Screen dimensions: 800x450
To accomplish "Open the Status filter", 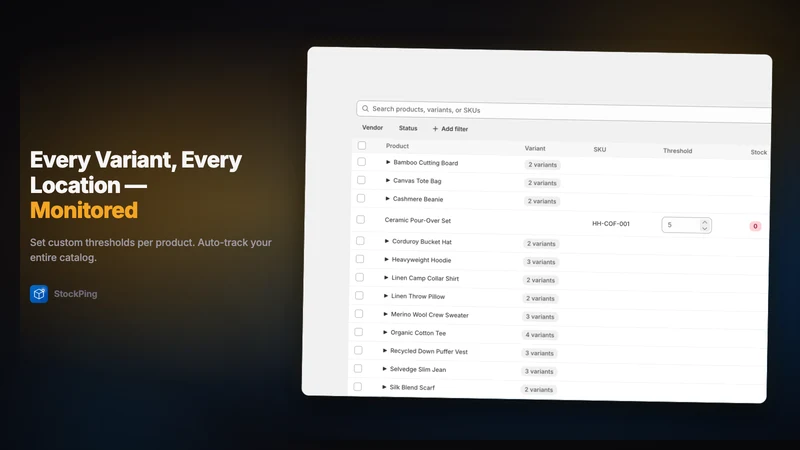I will coord(408,128).
